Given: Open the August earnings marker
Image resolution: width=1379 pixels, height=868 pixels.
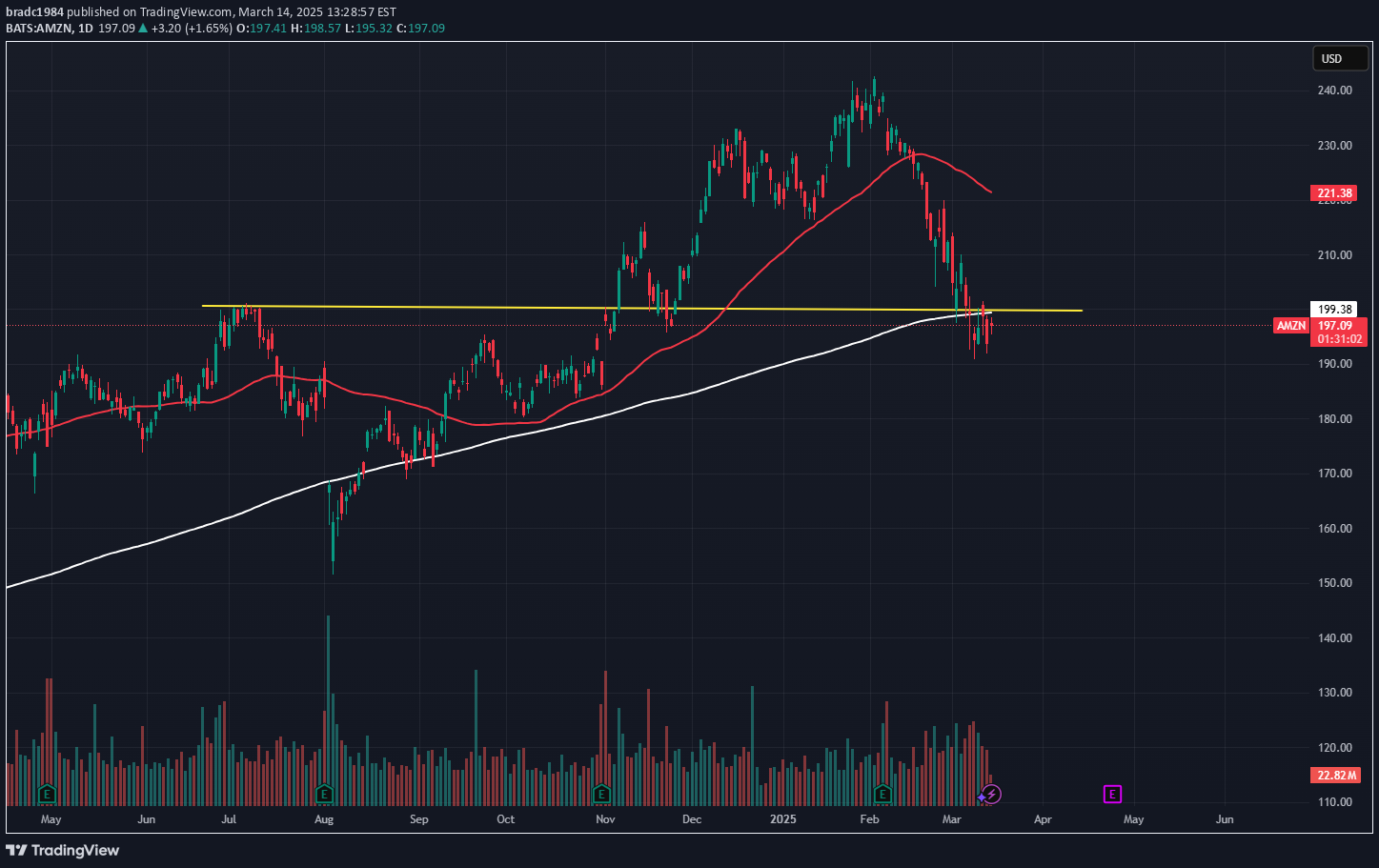Looking at the screenshot, I should [324, 794].
